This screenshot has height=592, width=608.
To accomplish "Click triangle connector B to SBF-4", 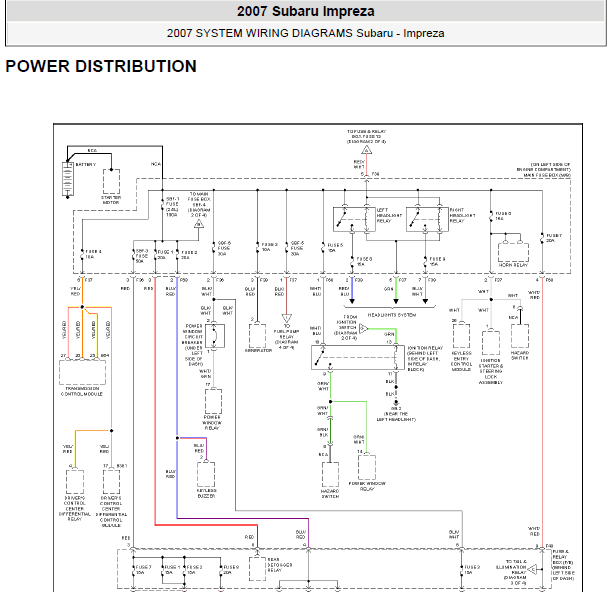I will click(199, 224).
